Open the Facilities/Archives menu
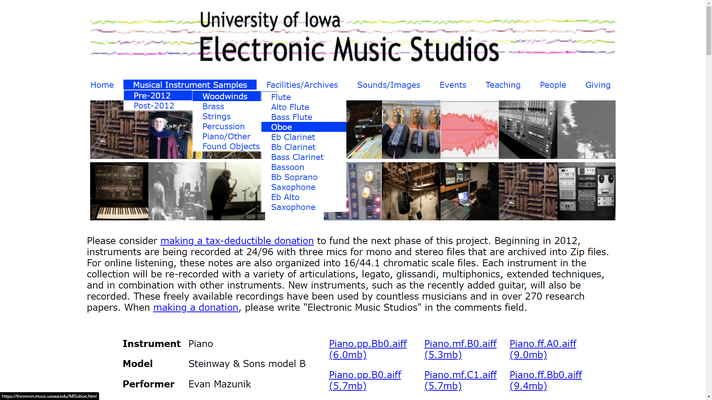This screenshot has width=712, height=400. click(302, 85)
